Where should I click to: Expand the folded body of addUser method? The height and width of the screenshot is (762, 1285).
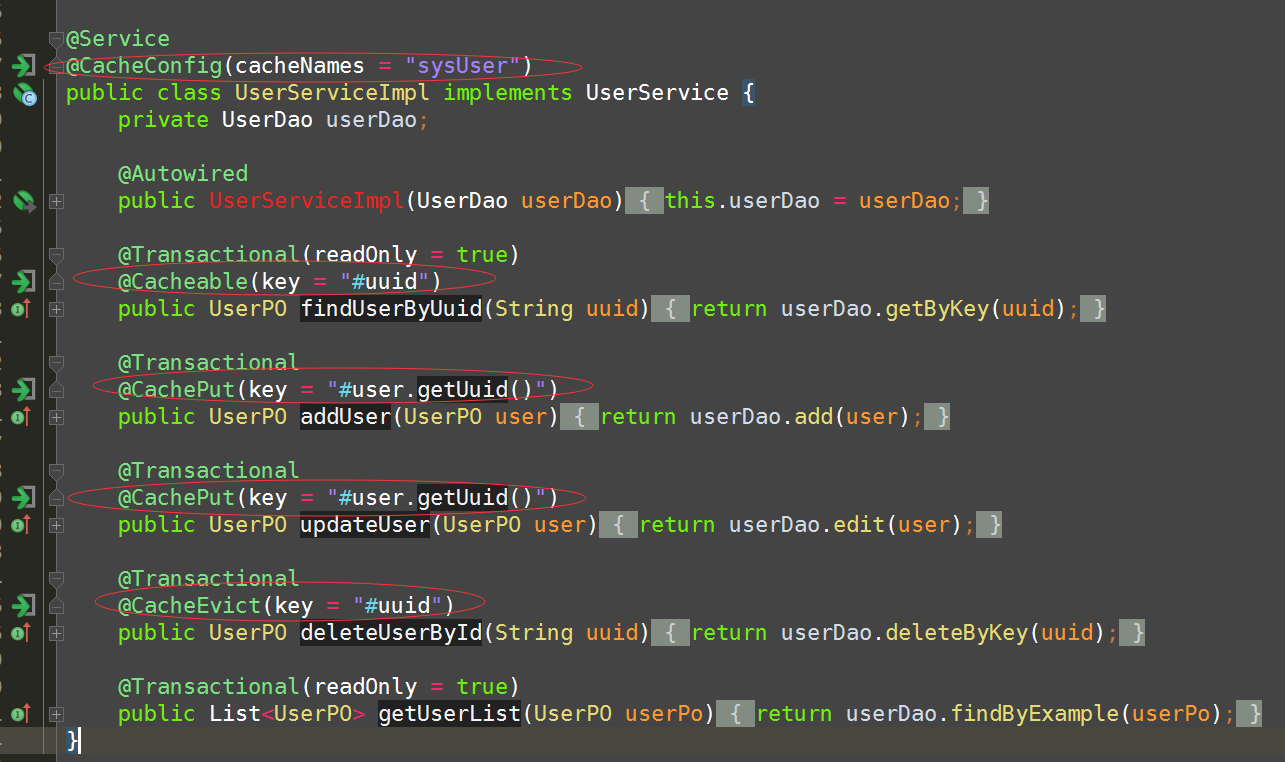pos(56,417)
